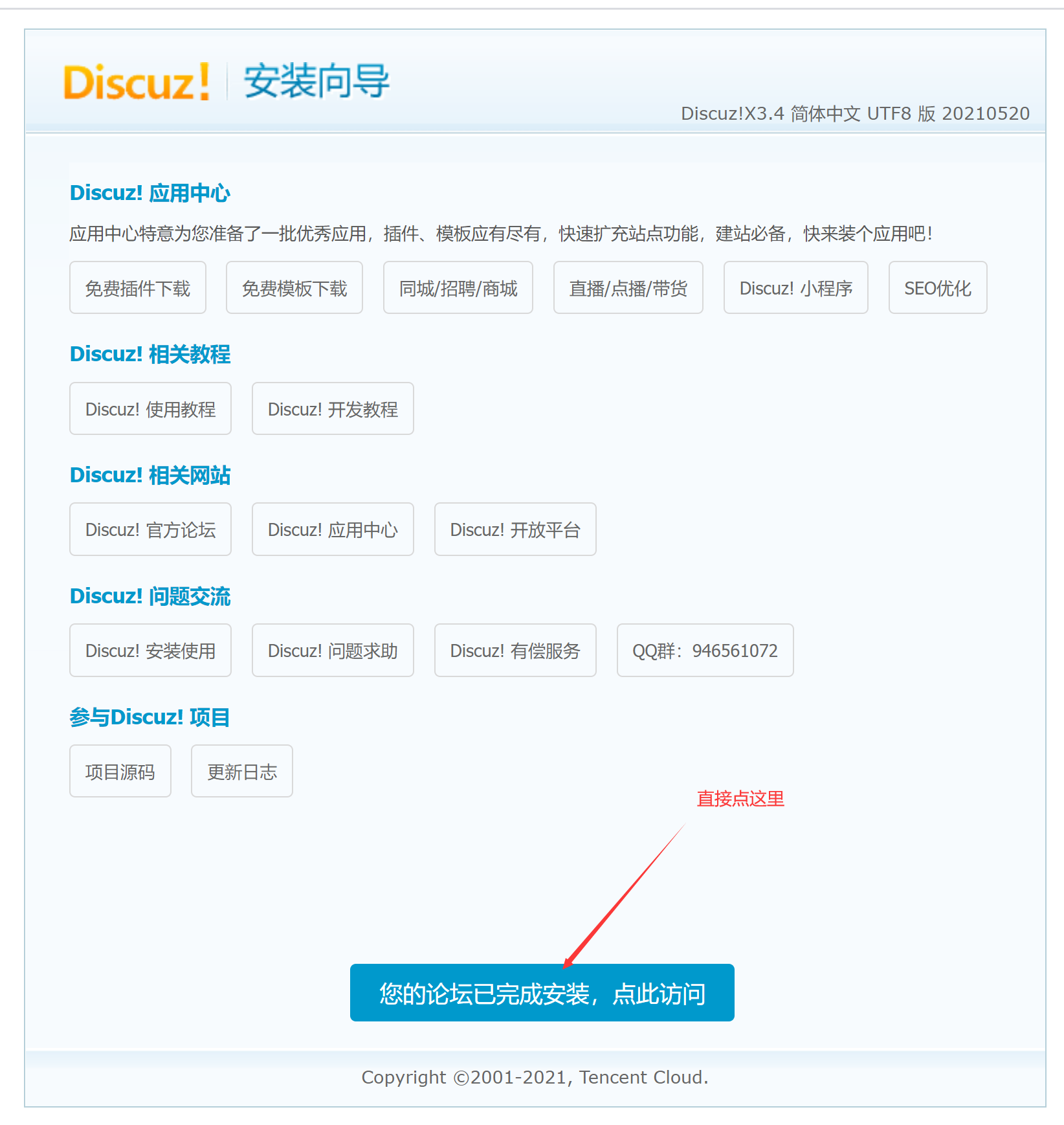Screen dimensions: 1064x1125
Task: Click the Discuz! logo
Action: click(137, 82)
